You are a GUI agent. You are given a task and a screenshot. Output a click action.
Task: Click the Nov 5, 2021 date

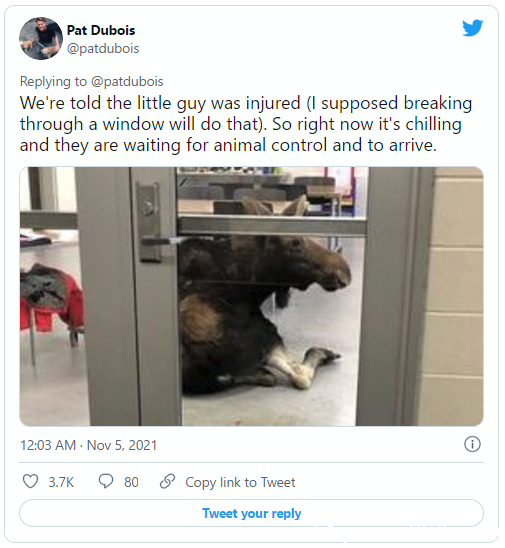click(x=122, y=445)
